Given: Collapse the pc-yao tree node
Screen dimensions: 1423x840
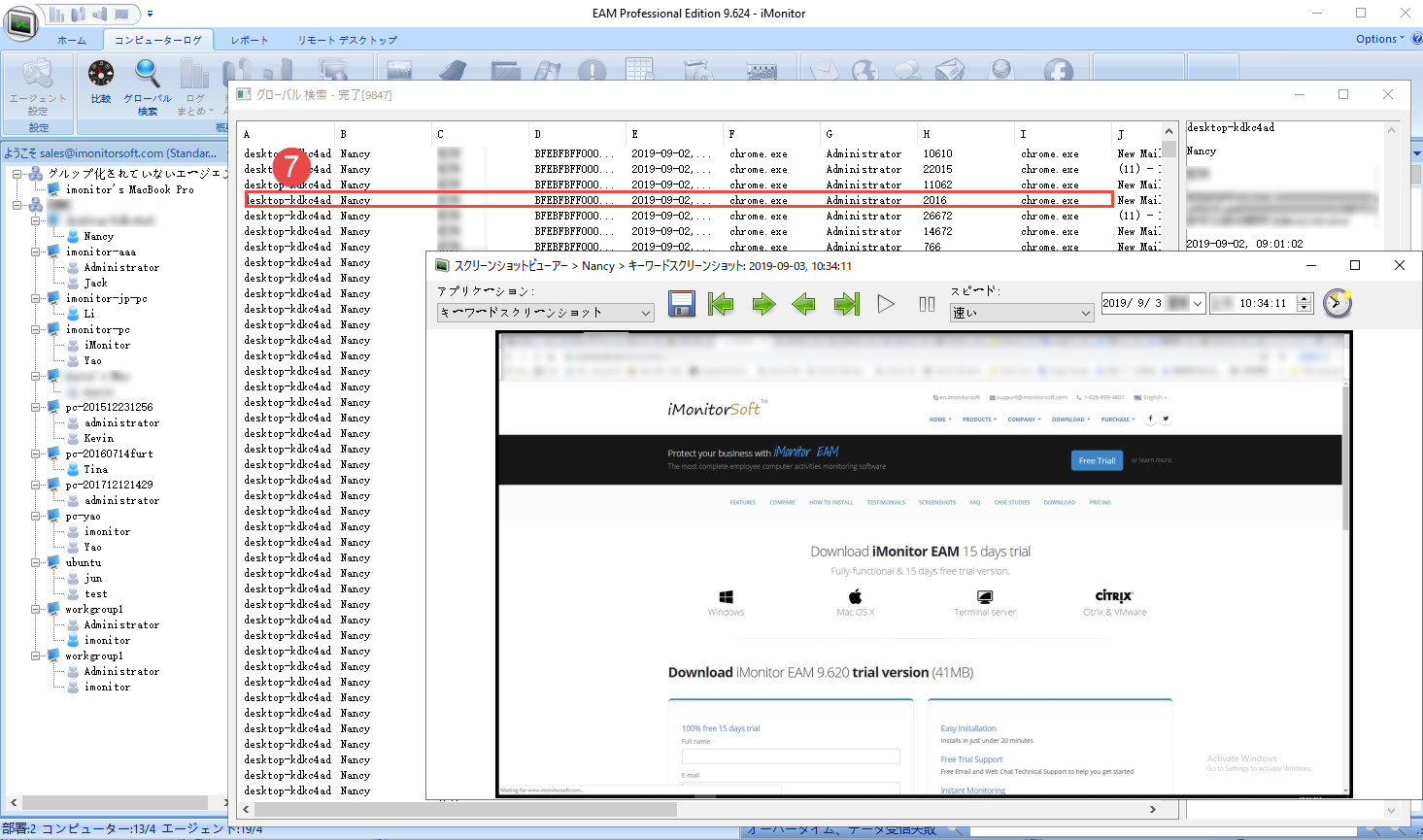Looking at the screenshot, I should pos(36,516).
